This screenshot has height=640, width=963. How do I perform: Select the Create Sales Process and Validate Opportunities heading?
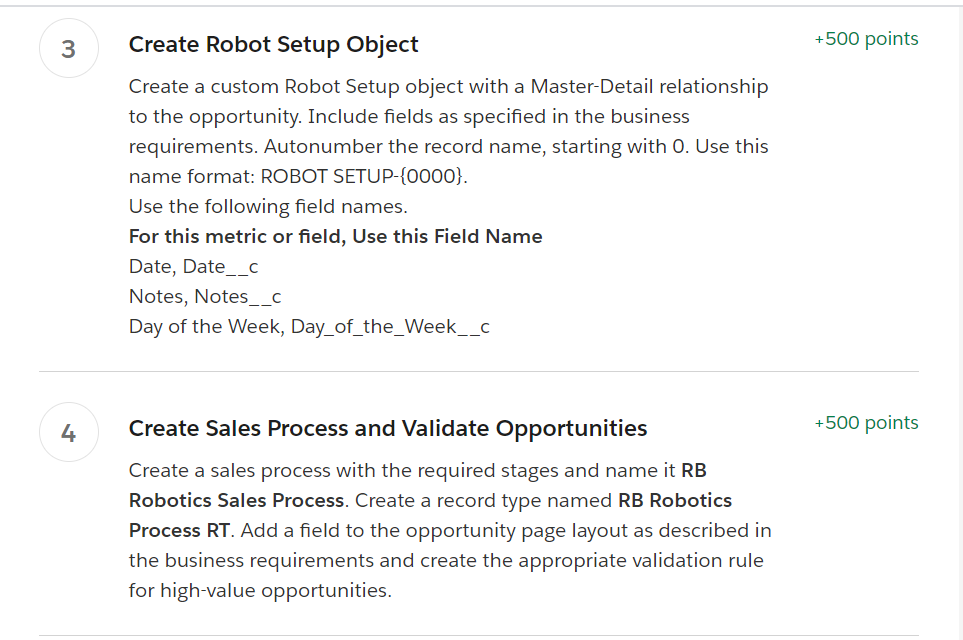tap(388, 428)
